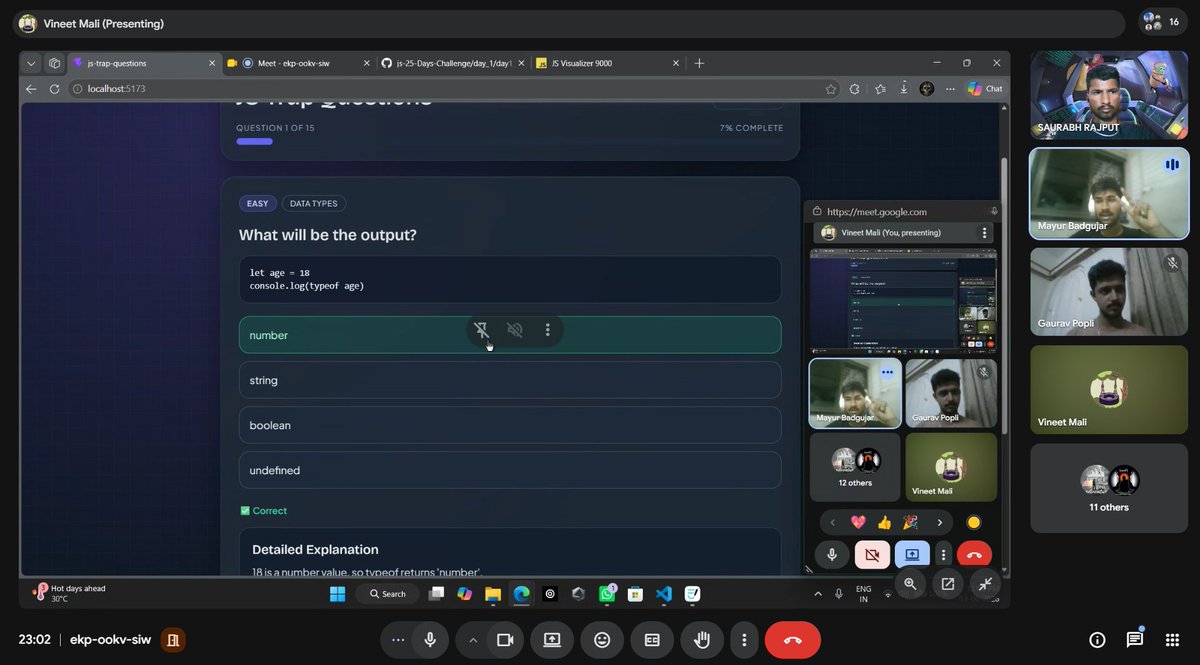1200x665 pixels.
Task: Mute the microphone in Meet bottom bar
Action: click(430, 640)
